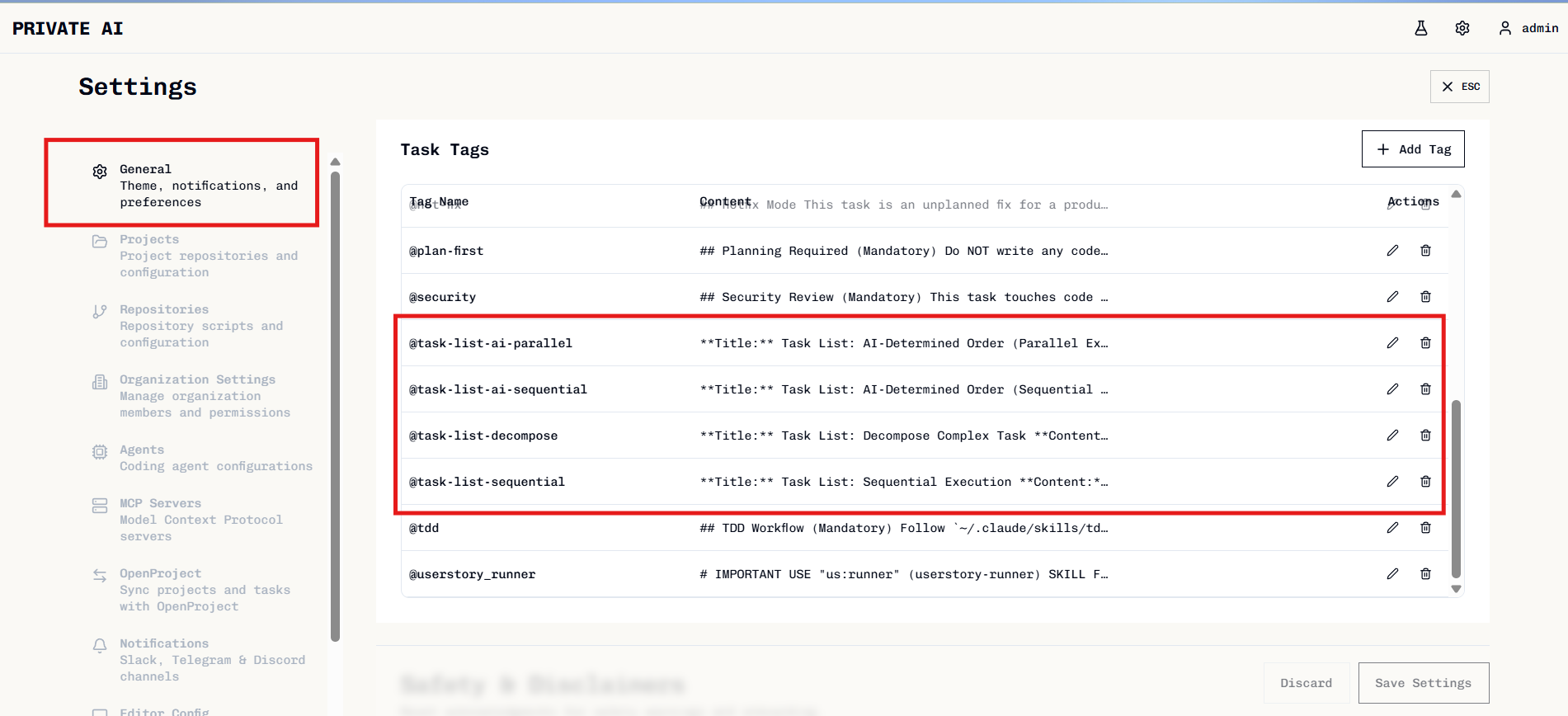Edit the @task-list-decompose tag
This screenshot has width=1568, height=716.
(1392, 436)
